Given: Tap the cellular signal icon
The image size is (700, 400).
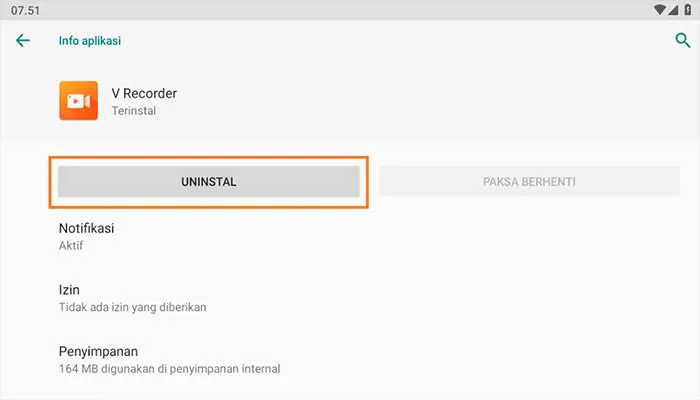Looking at the screenshot, I should click(x=672, y=10).
